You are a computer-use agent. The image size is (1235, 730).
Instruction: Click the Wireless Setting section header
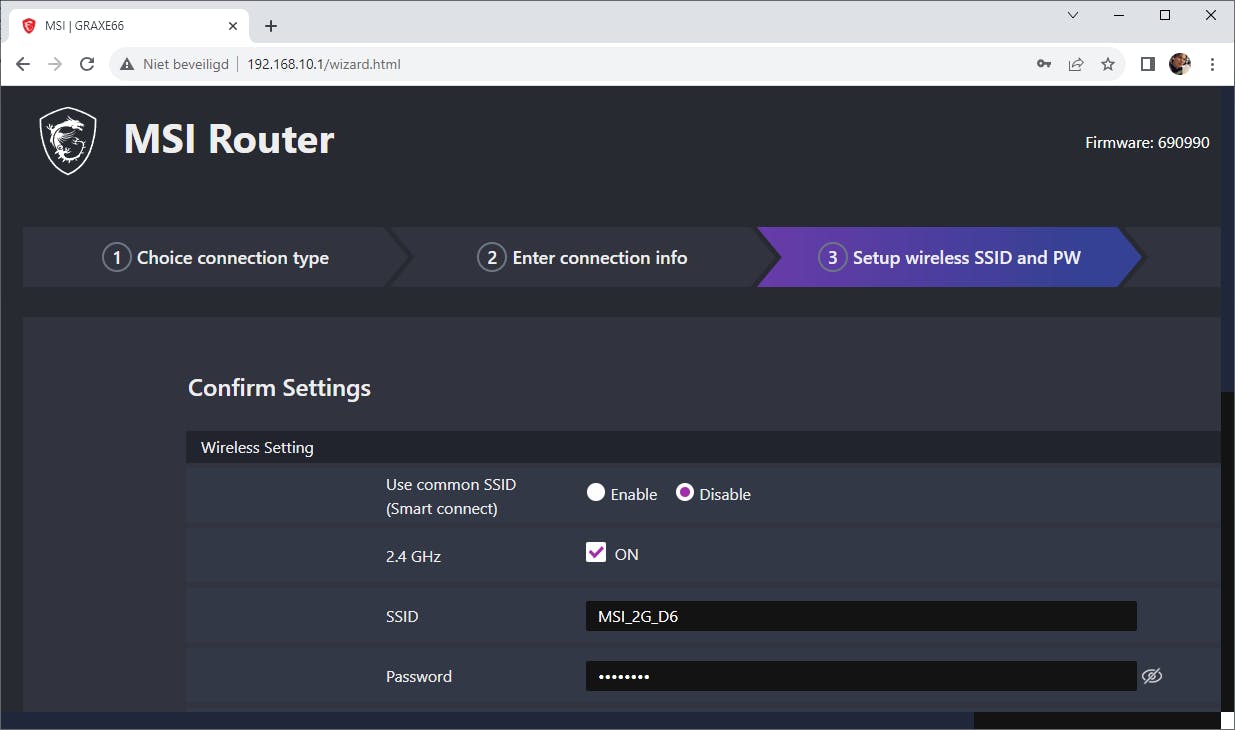point(703,447)
